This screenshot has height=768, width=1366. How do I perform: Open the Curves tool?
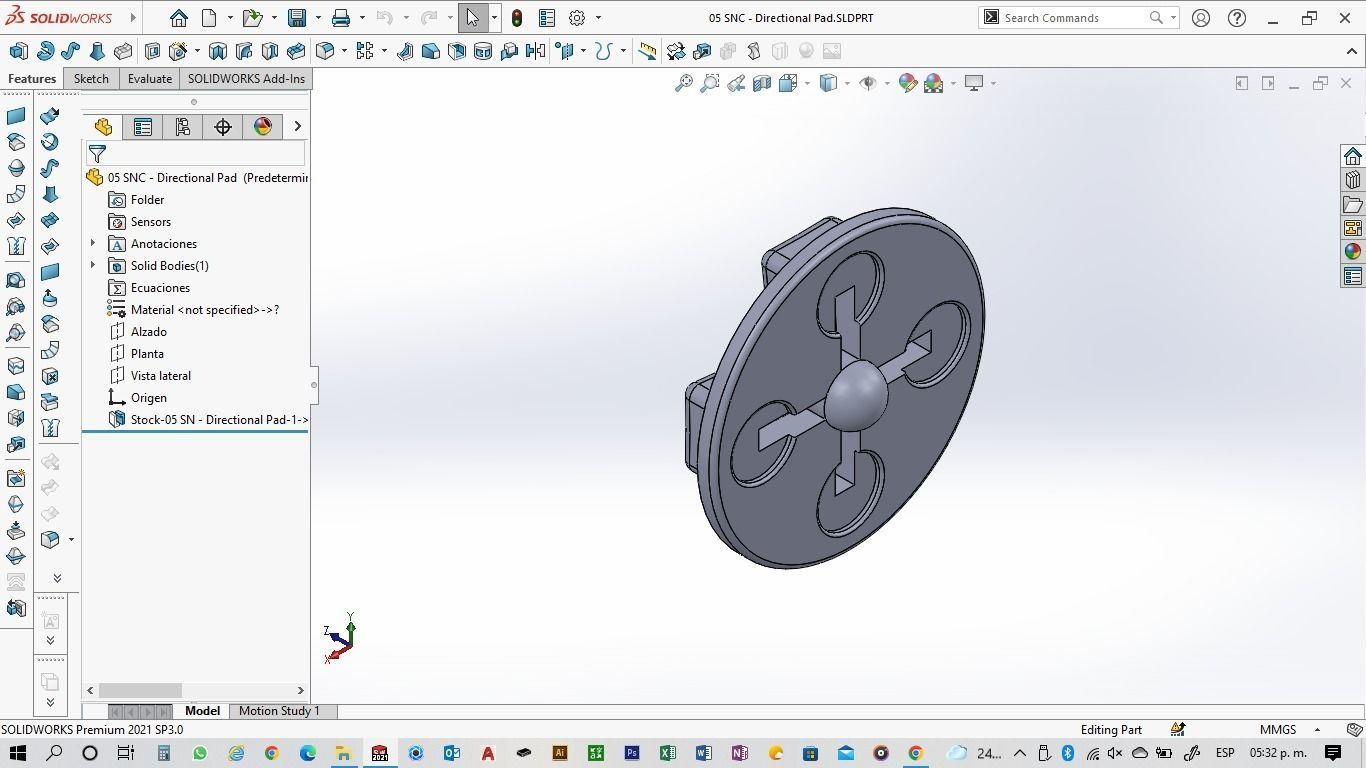pyautogui.click(x=603, y=51)
